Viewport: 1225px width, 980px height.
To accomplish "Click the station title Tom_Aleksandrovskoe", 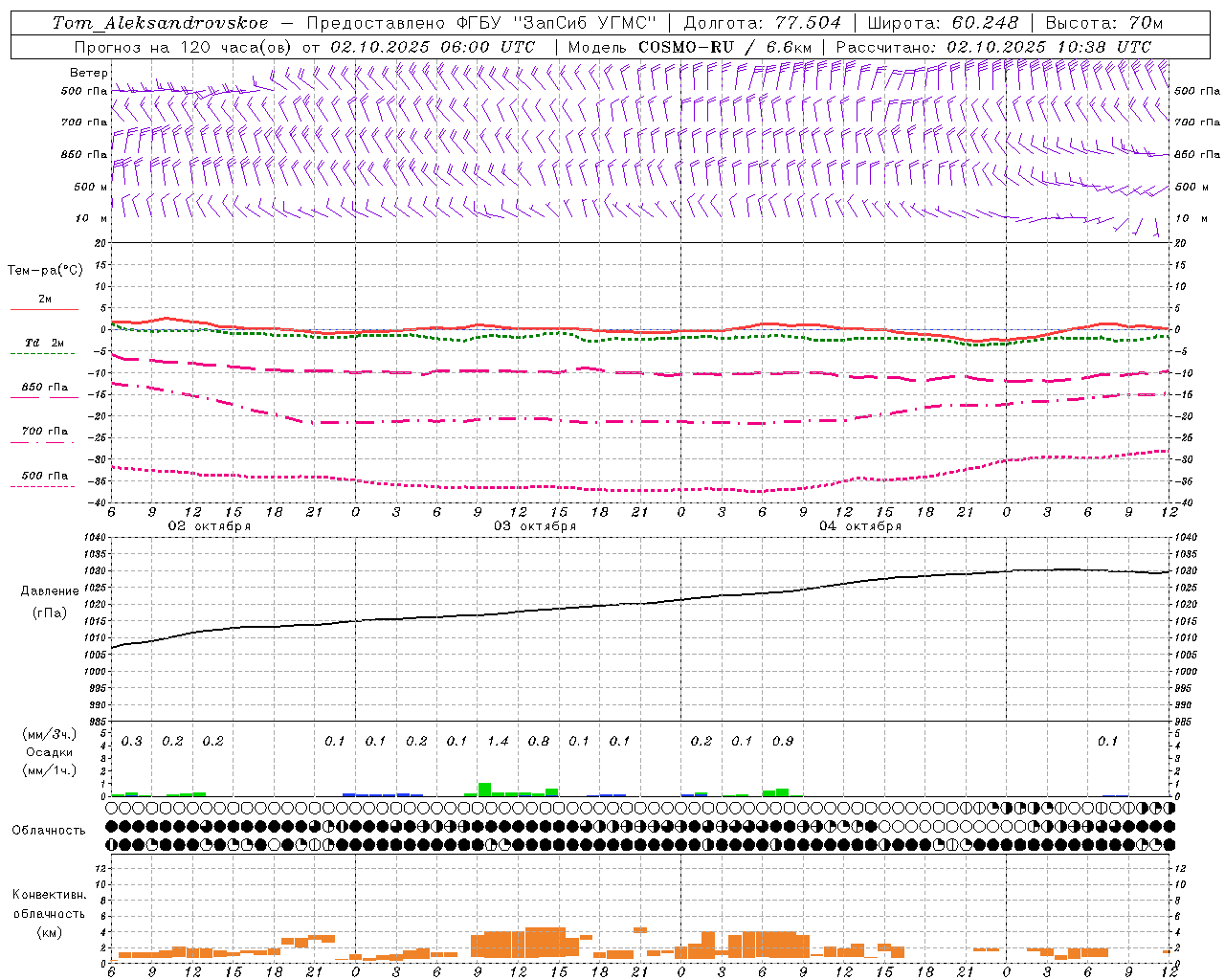I will point(161,23).
